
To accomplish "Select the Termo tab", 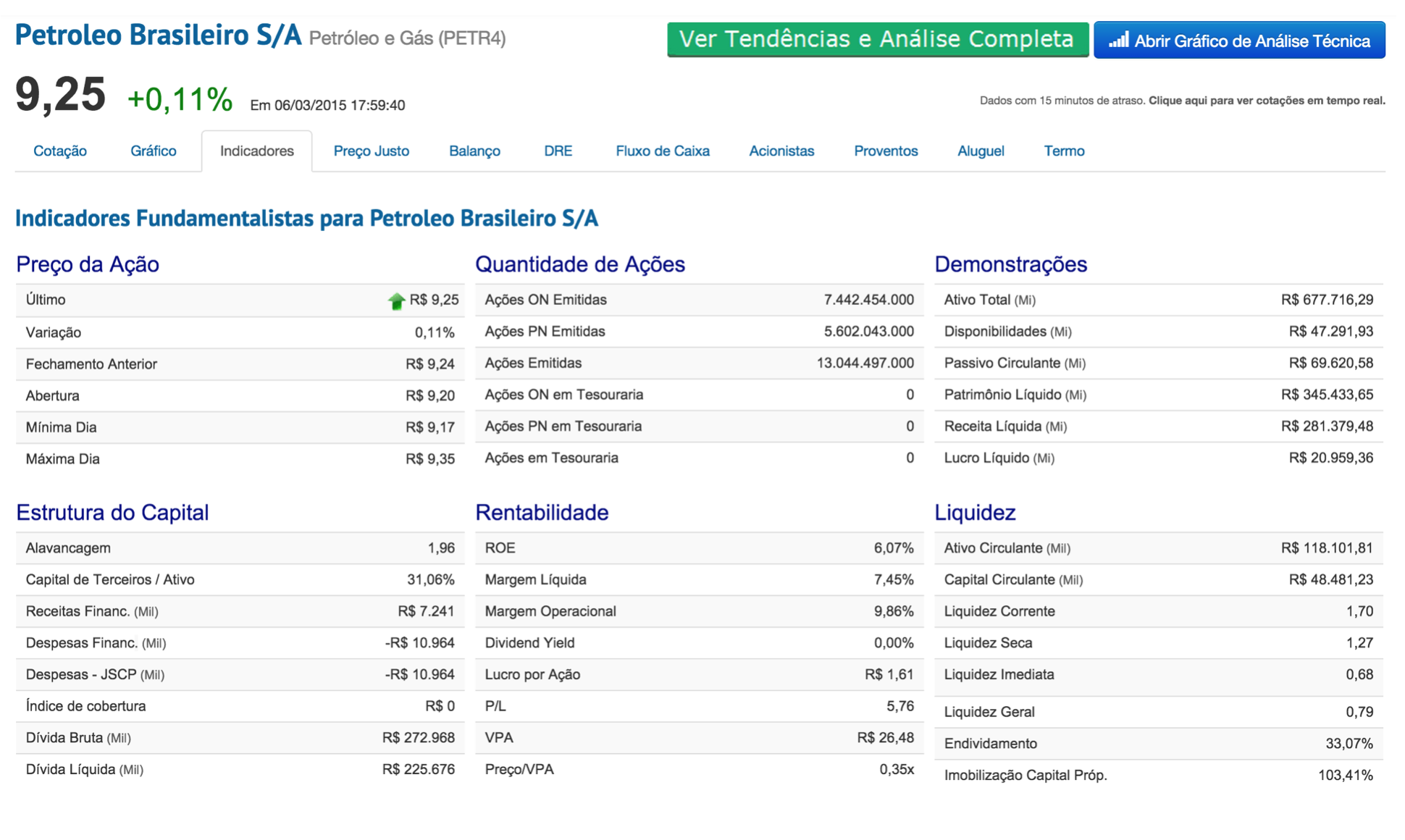I will pyautogui.click(x=1064, y=151).
